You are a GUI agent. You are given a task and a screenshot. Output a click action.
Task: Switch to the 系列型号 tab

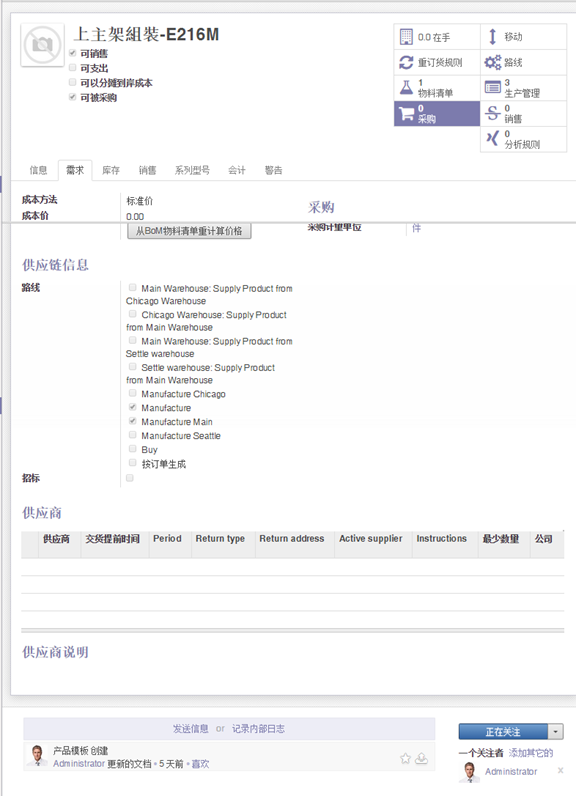coord(192,170)
